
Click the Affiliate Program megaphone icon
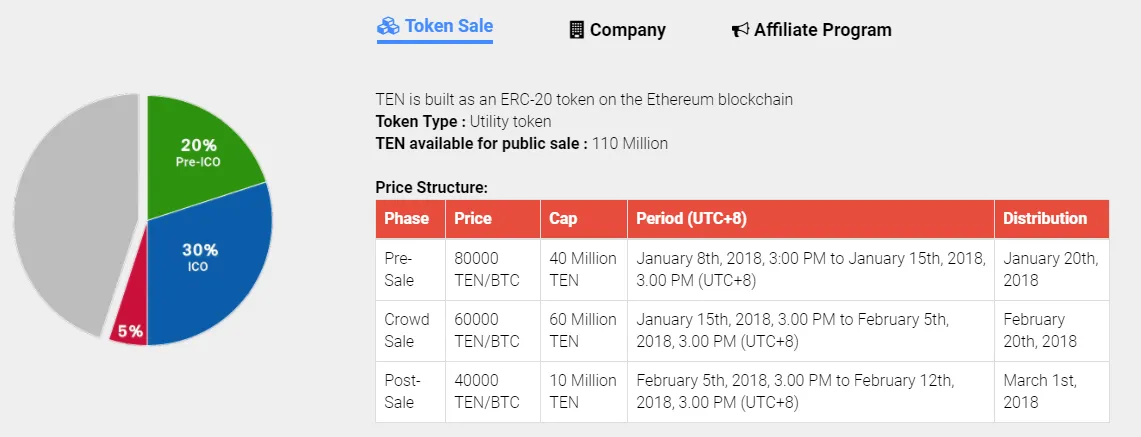[x=740, y=30]
